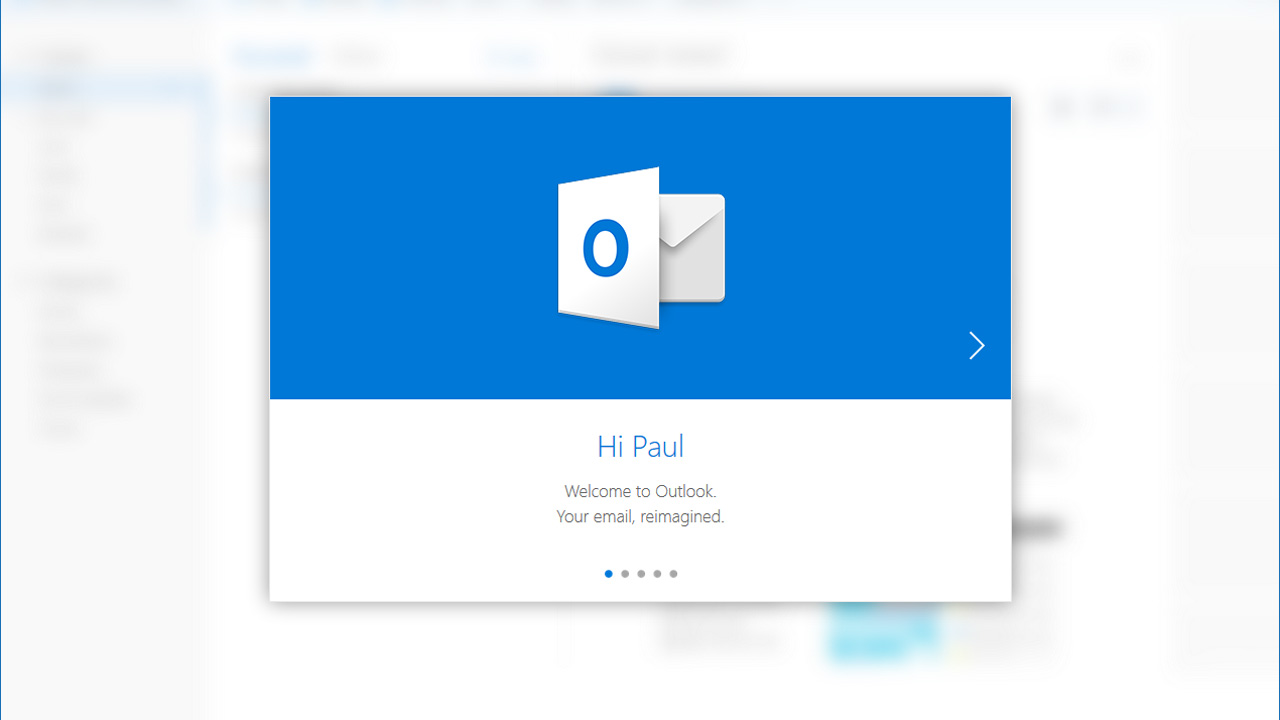Click the blurred icon in top-right corner
The height and width of the screenshot is (720, 1280).
click(x=1130, y=58)
